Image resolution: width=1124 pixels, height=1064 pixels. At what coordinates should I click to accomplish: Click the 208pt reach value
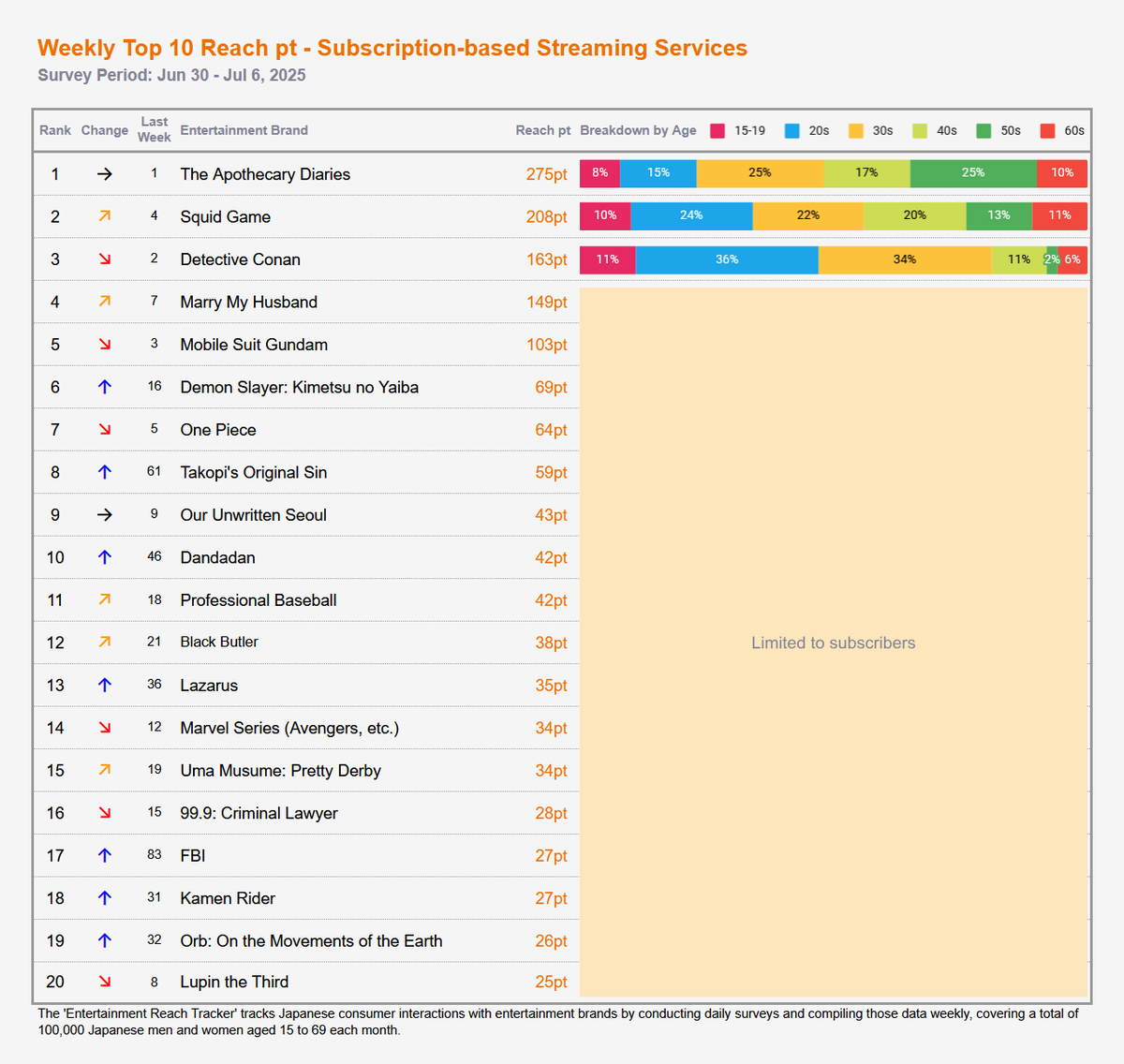547,217
